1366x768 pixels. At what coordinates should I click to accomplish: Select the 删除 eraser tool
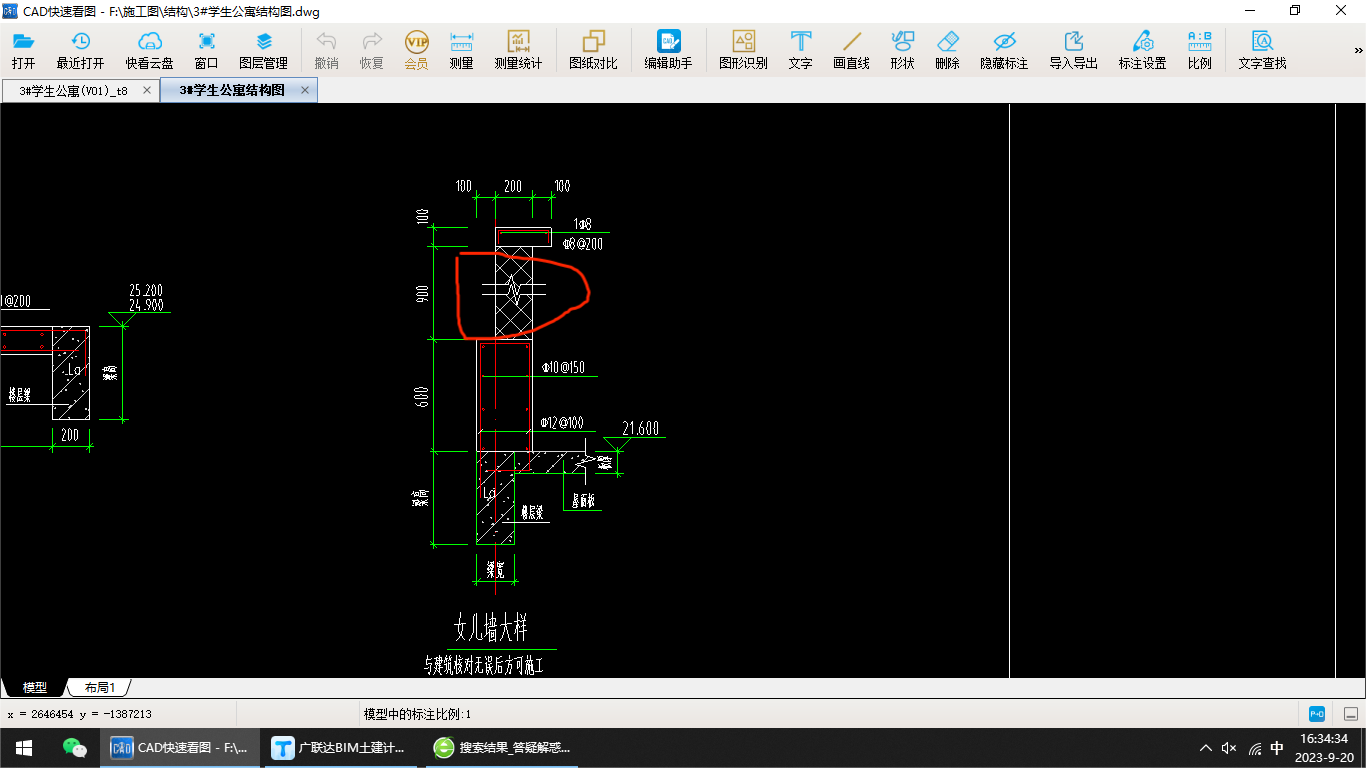pos(947,50)
